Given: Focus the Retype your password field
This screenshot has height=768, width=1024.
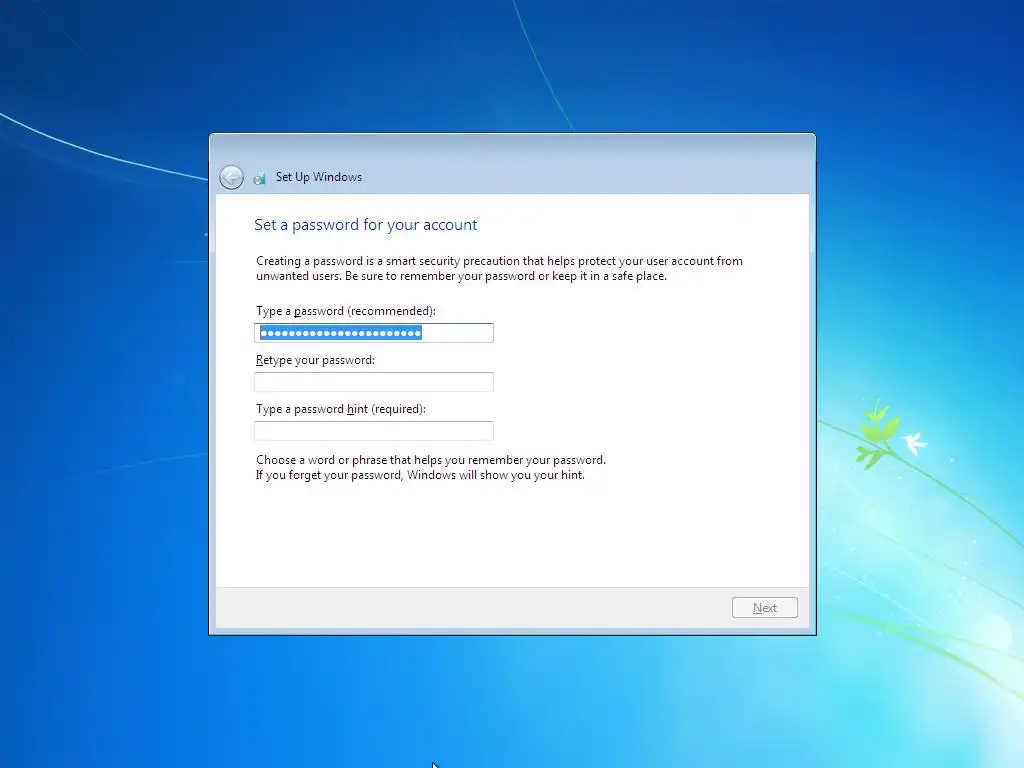Looking at the screenshot, I should pyautogui.click(x=374, y=382).
